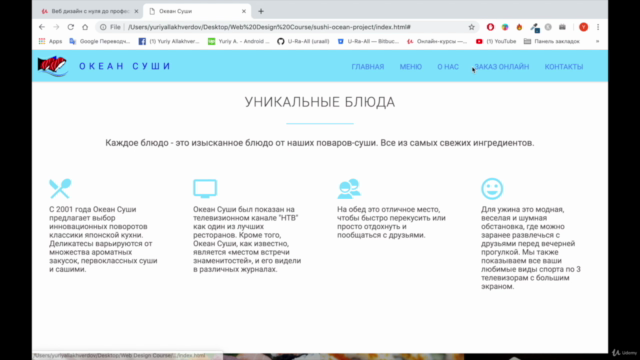Screen dimensions: 640x360
Task: Open the Google Переводчик bookmark
Action: coord(100,41)
